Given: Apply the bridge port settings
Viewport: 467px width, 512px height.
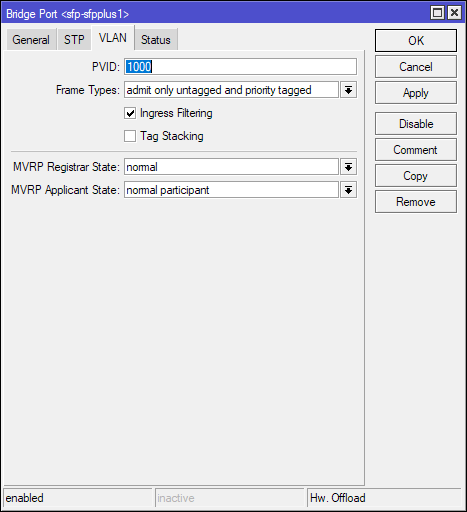Looking at the screenshot, I should click(416, 93).
